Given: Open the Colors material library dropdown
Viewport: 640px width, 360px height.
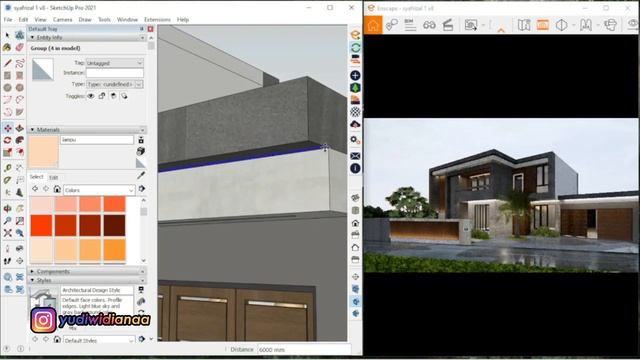Looking at the screenshot, I should click(99, 190).
